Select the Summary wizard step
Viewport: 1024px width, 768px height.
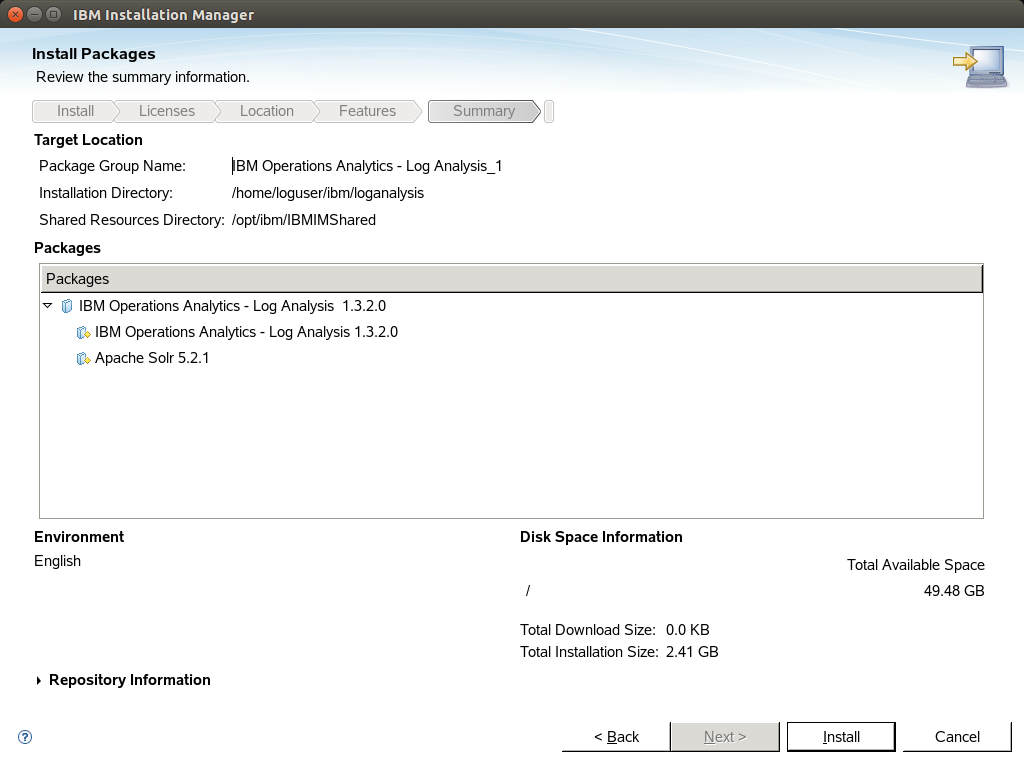pos(484,111)
